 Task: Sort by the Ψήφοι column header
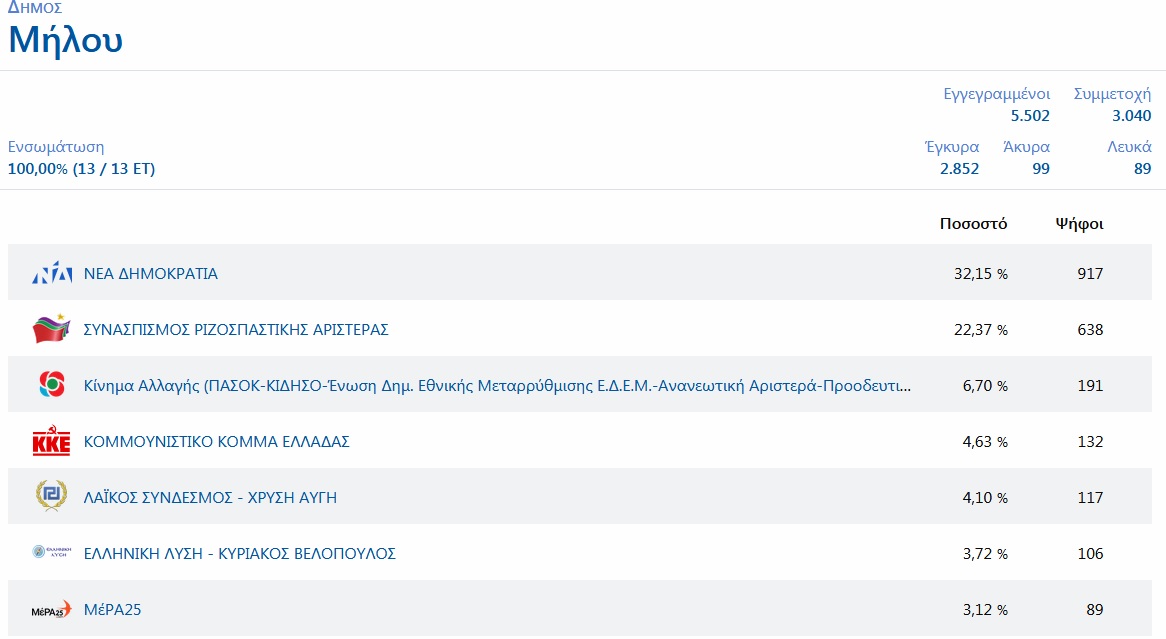(x=1079, y=223)
